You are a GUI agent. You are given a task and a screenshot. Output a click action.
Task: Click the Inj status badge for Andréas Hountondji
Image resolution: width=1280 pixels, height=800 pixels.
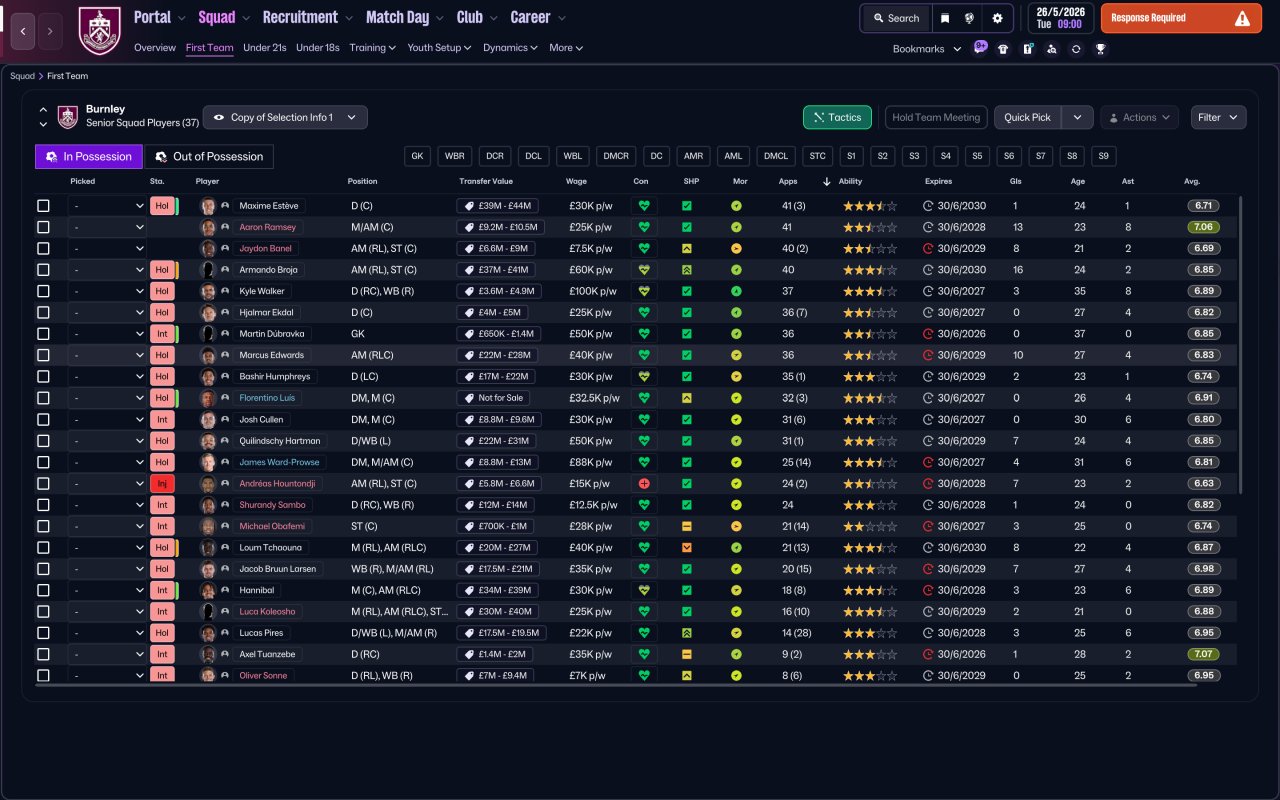pyautogui.click(x=162, y=483)
